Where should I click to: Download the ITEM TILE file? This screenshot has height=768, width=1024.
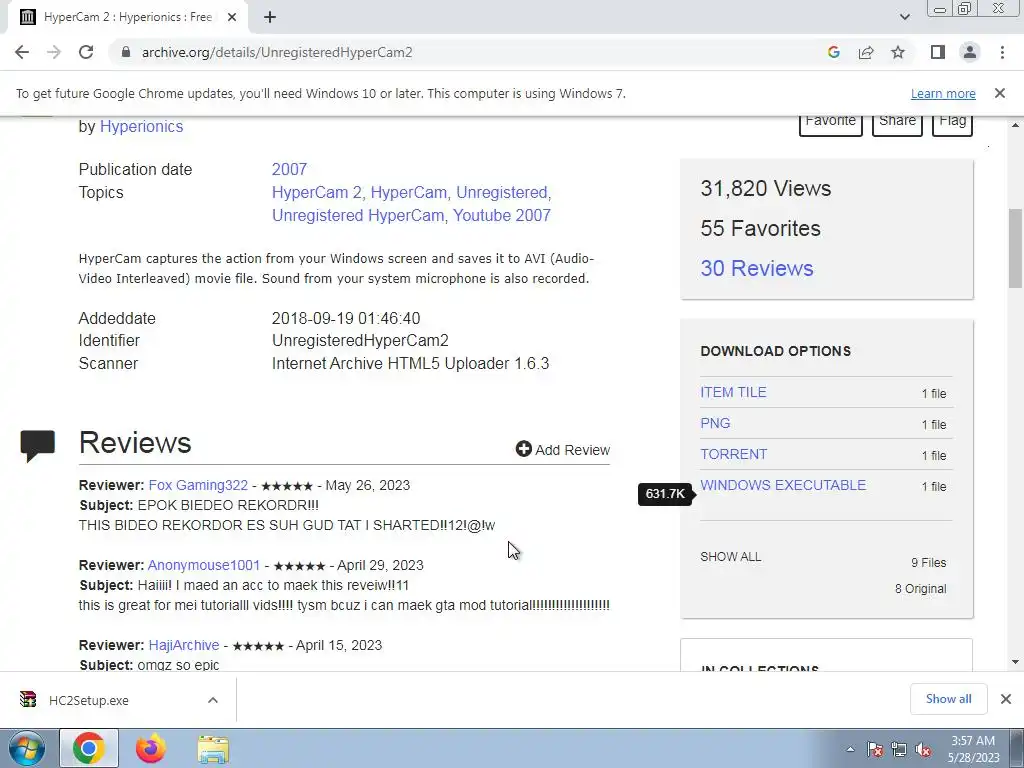click(733, 392)
